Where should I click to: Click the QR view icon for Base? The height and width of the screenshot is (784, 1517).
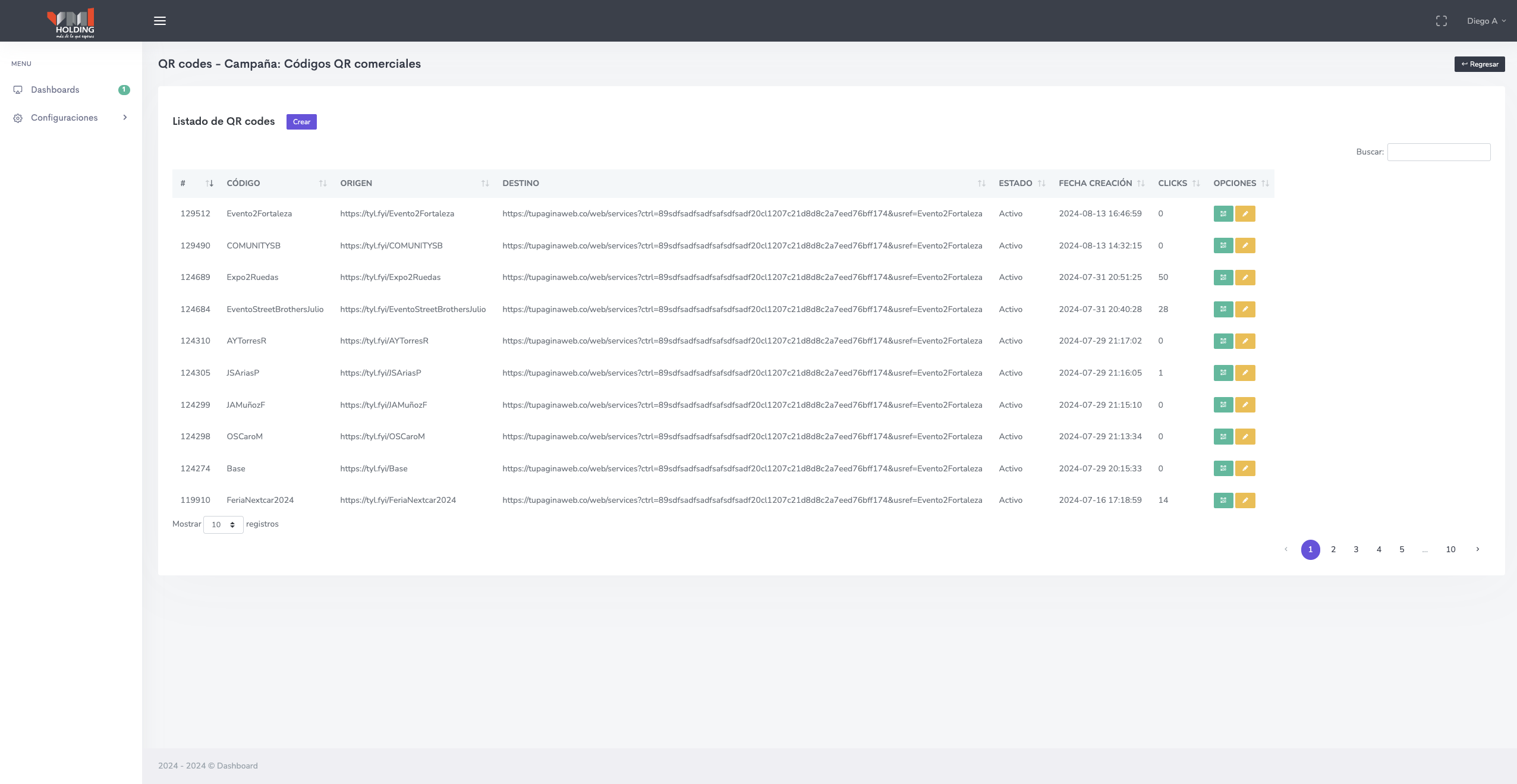point(1223,468)
